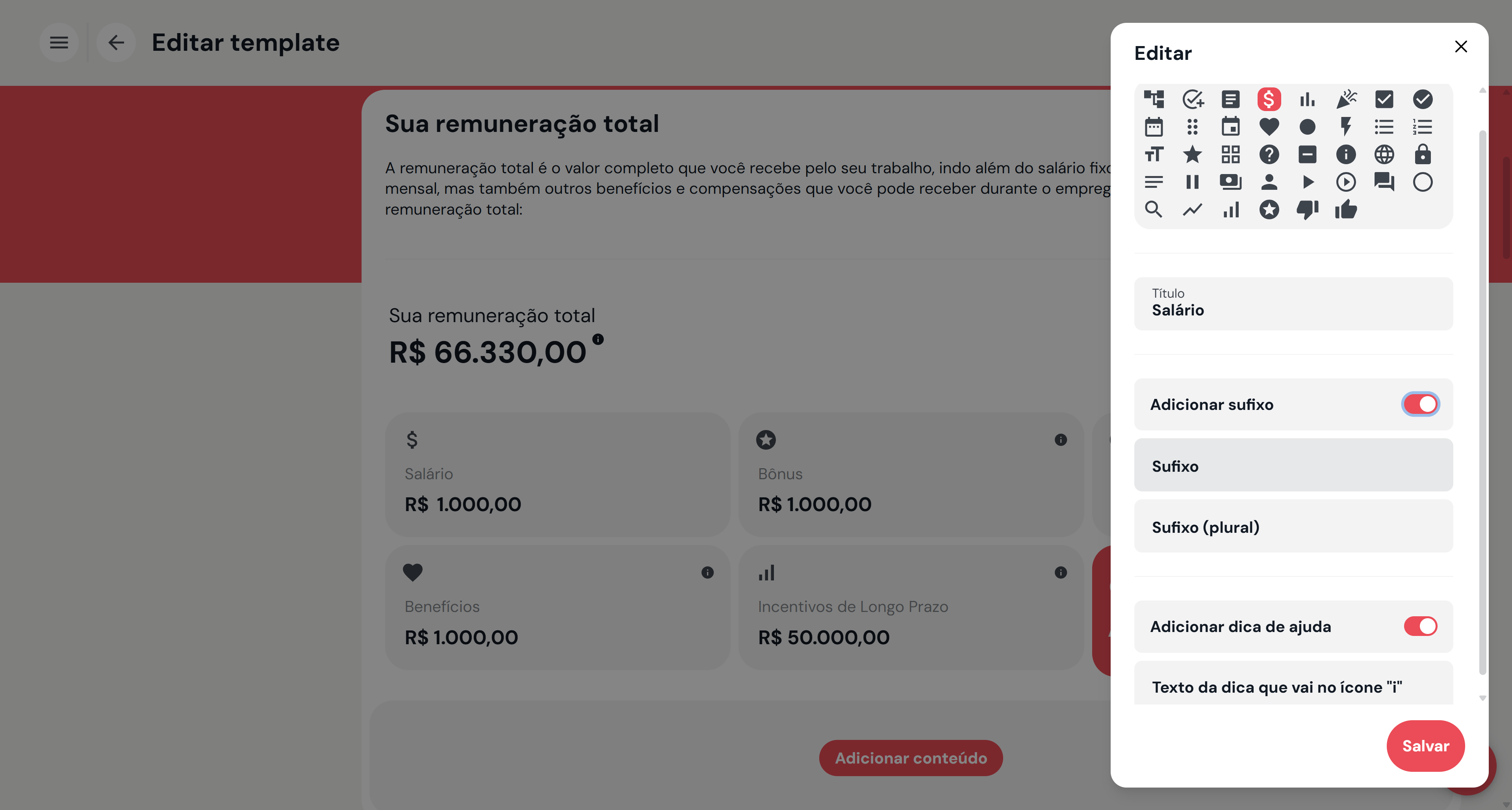This screenshot has height=810, width=1512.
Task: Choose the party popper celebration icon
Action: 1346,99
